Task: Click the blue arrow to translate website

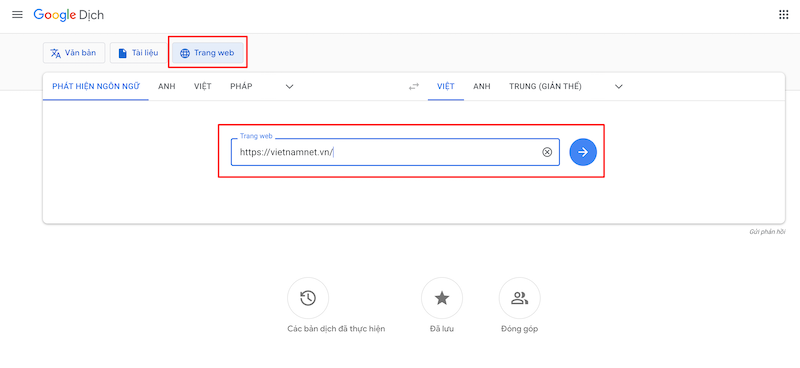Action: coord(583,152)
